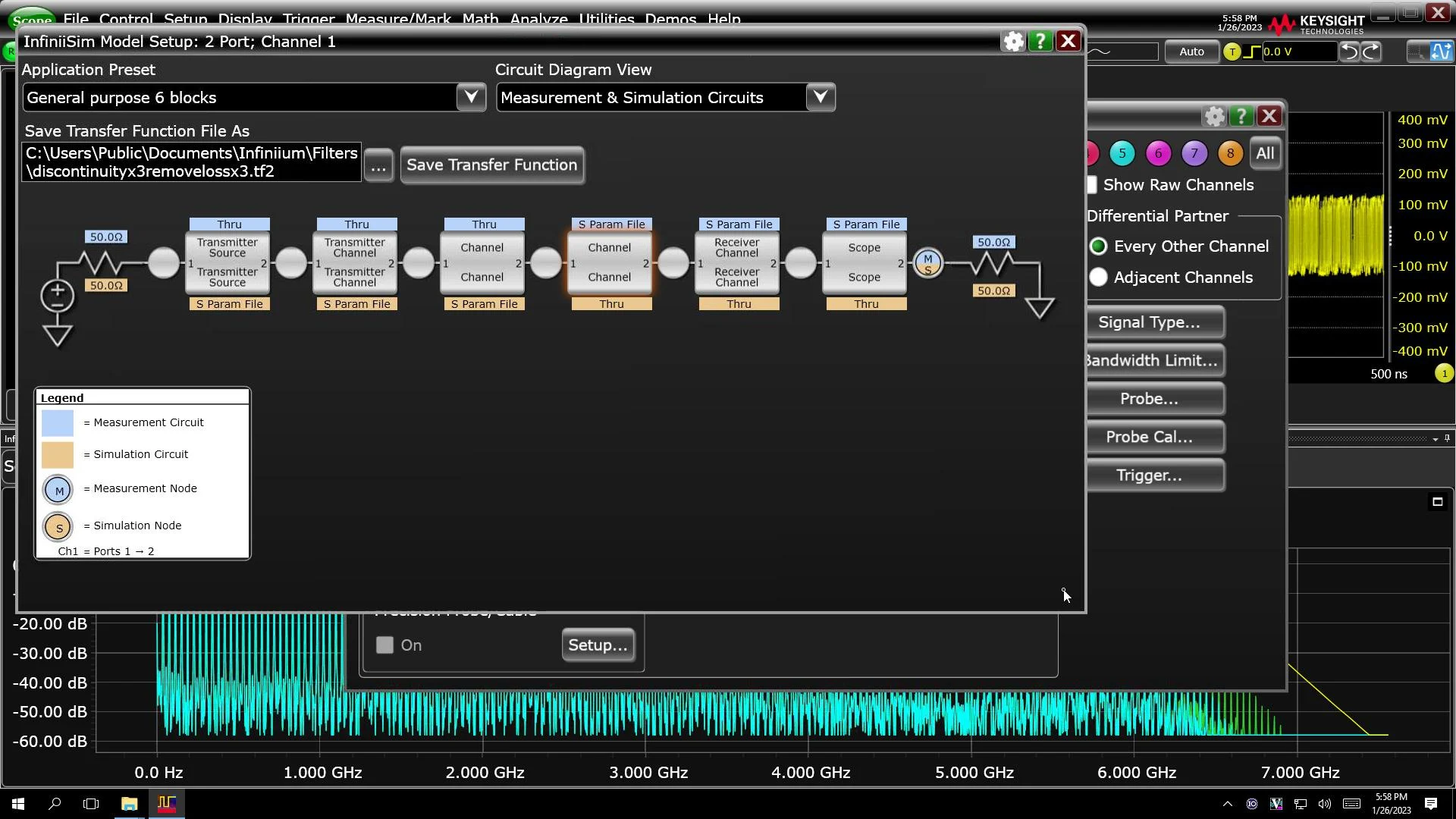The height and width of the screenshot is (819, 1456).
Task: Select All channels button
Action: tap(1265, 153)
